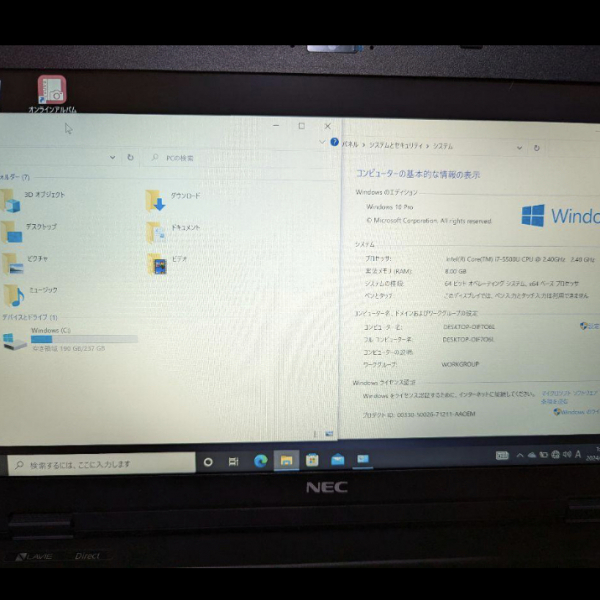Open the オンラインアルバム desktop shortcut
This screenshot has width=600, height=600.
coord(52,94)
